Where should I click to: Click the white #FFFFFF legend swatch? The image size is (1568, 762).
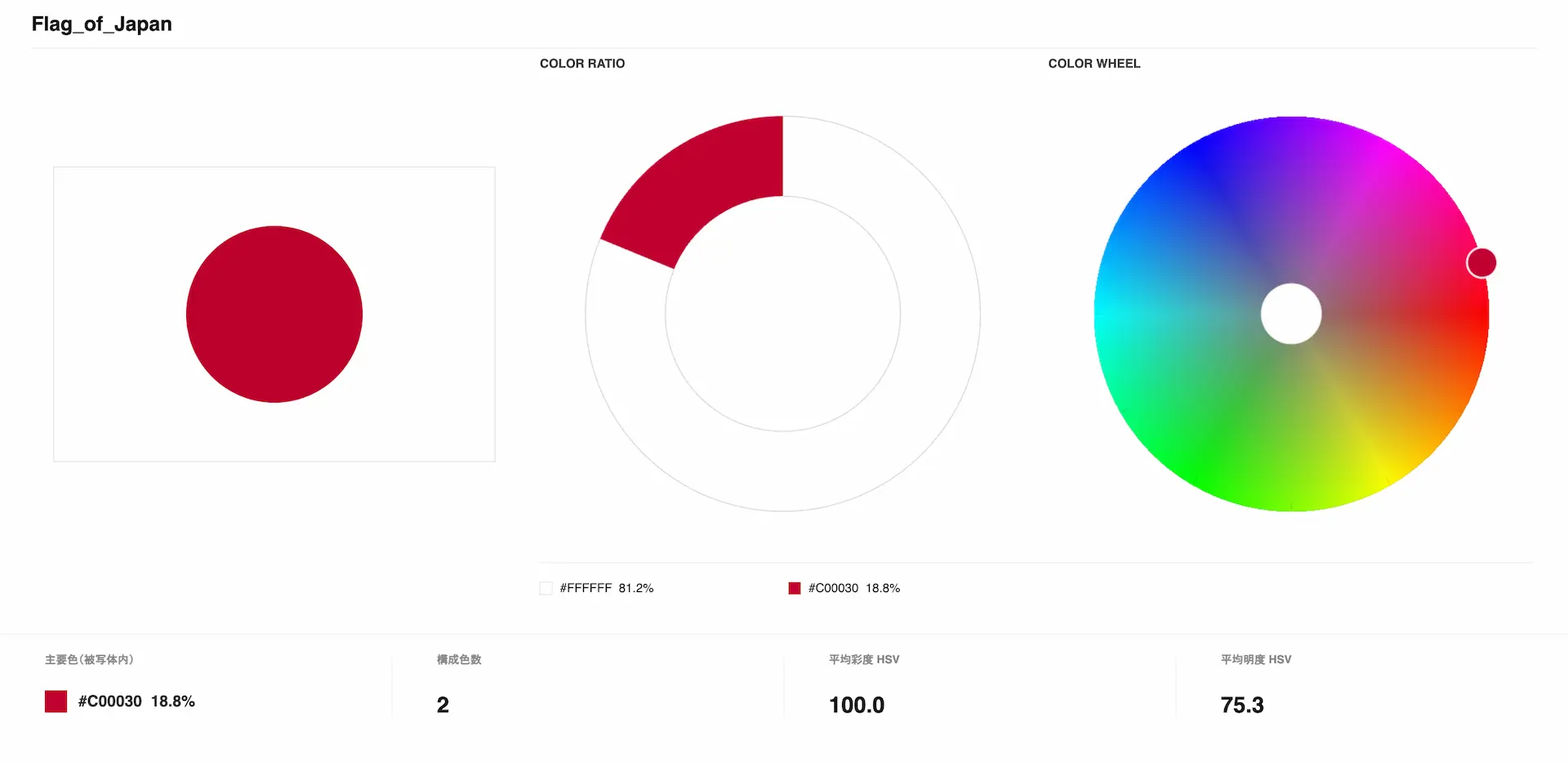pos(546,588)
